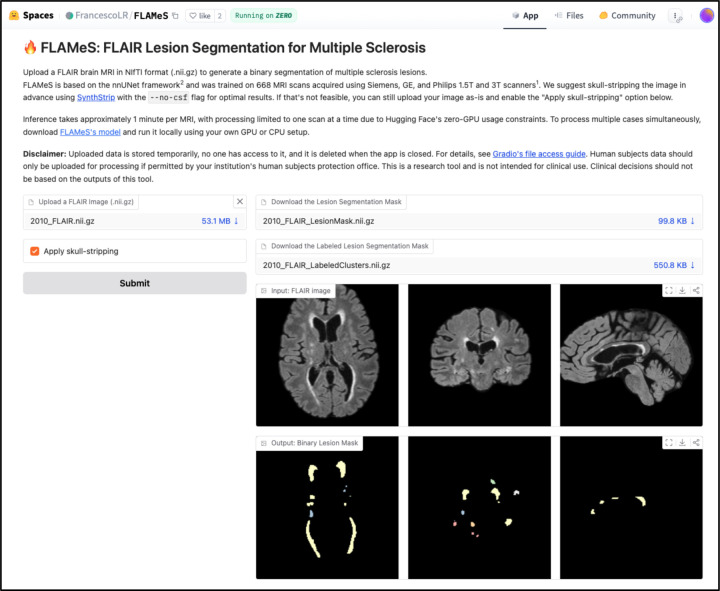Click the sagittal FLAIR brain slice
The width and height of the screenshot is (720, 591).
point(631,355)
